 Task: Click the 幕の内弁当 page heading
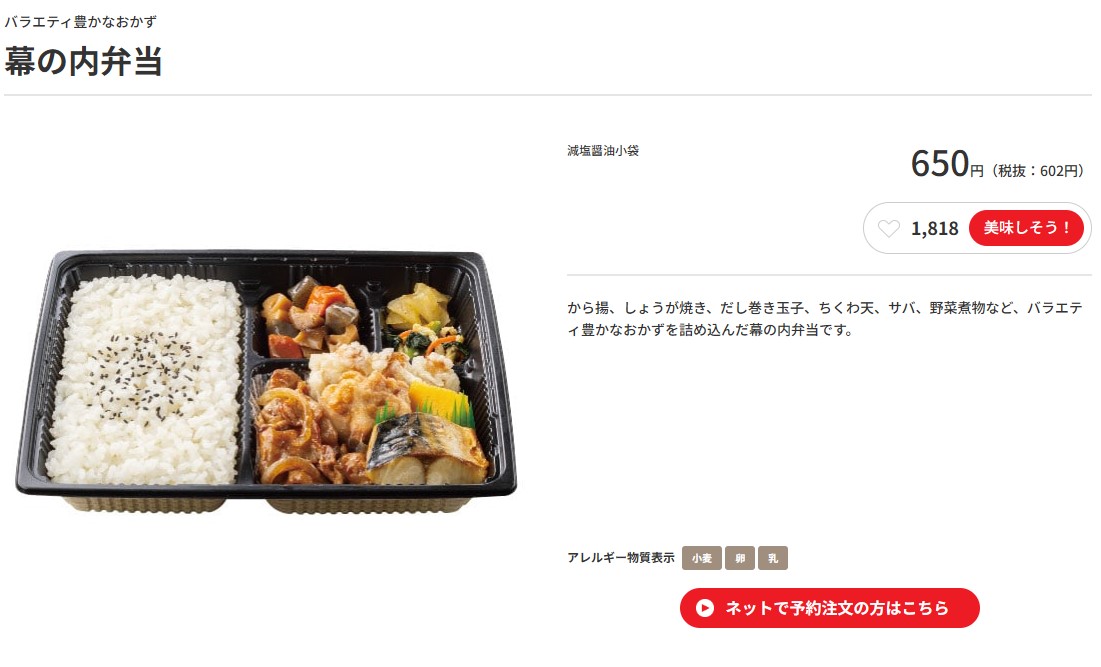point(84,61)
